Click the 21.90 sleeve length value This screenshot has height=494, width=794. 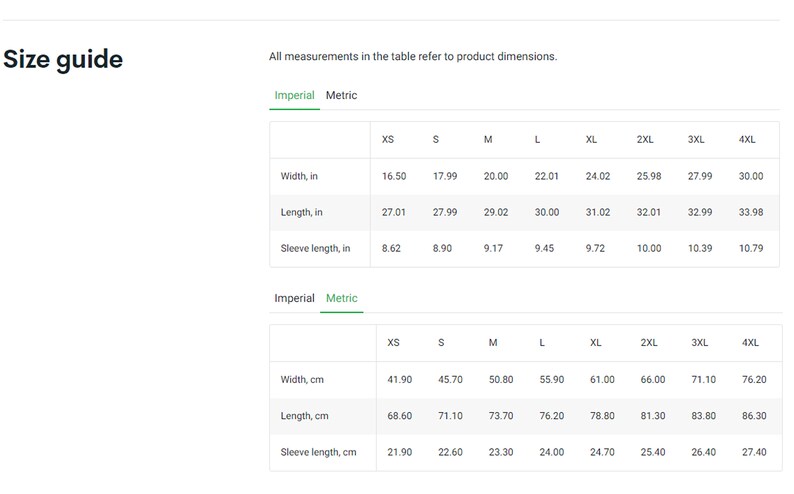coord(400,452)
